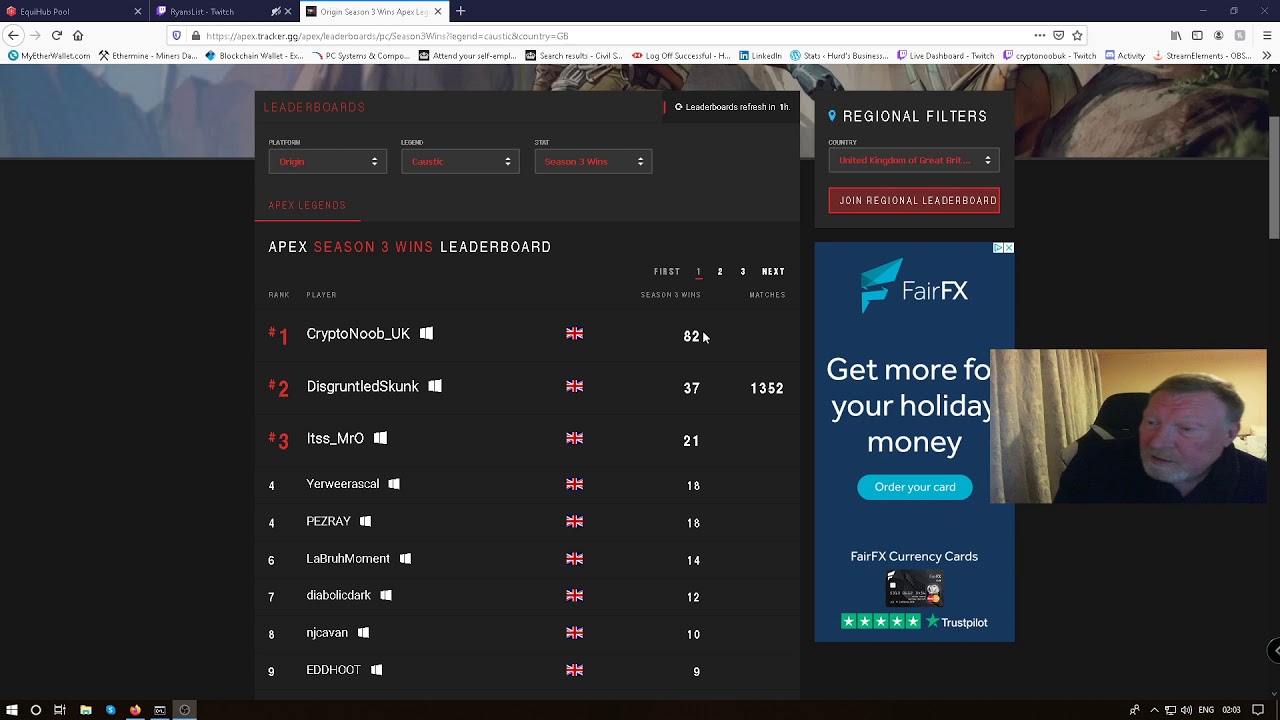Show sidebars icon in Firefox toolbar
This screenshot has height=720, width=1280.
pos(1197,35)
